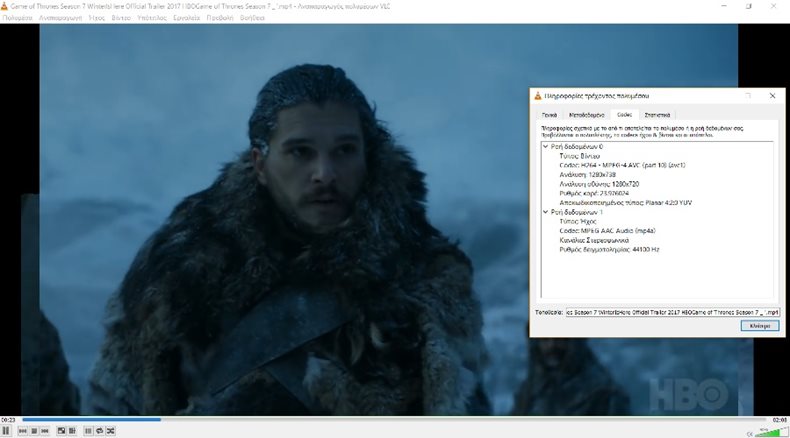Image resolution: width=790 pixels, height=438 pixels.
Task: Switch to the Στατιστικά tab
Action: coord(657,115)
